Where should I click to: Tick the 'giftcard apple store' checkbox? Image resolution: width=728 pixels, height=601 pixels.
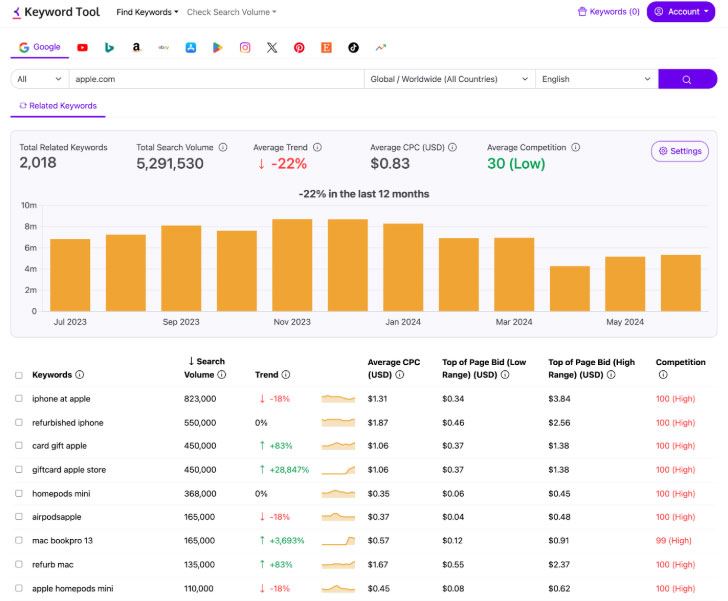click(x=19, y=470)
